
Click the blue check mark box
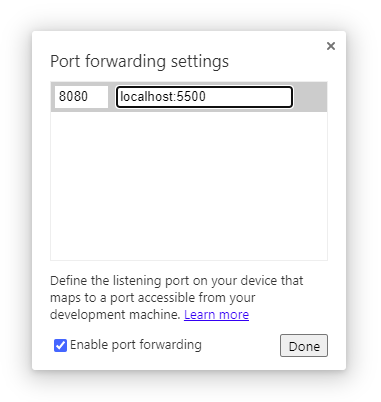(x=60, y=345)
